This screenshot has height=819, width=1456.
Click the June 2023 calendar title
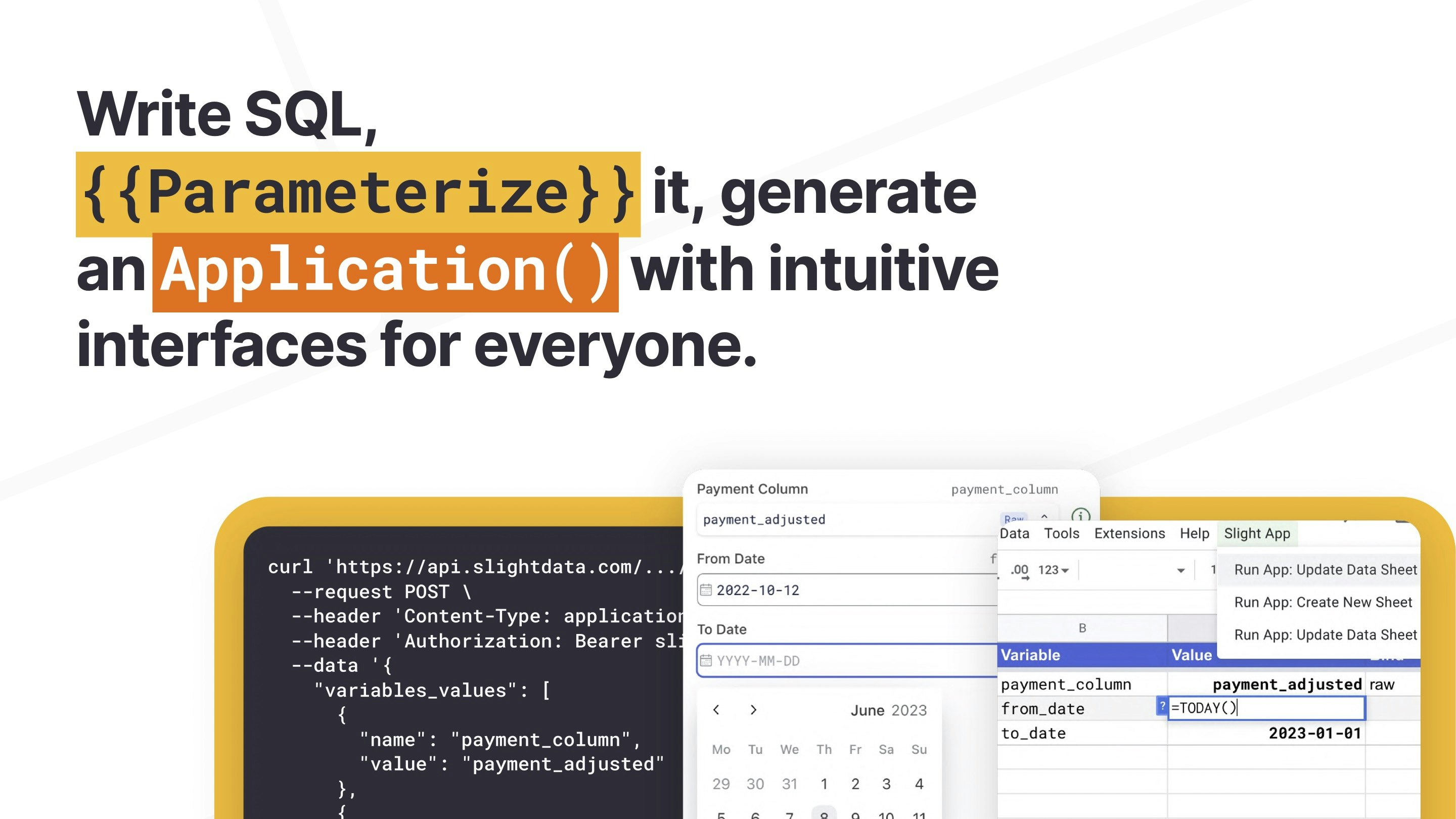click(889, 710)
